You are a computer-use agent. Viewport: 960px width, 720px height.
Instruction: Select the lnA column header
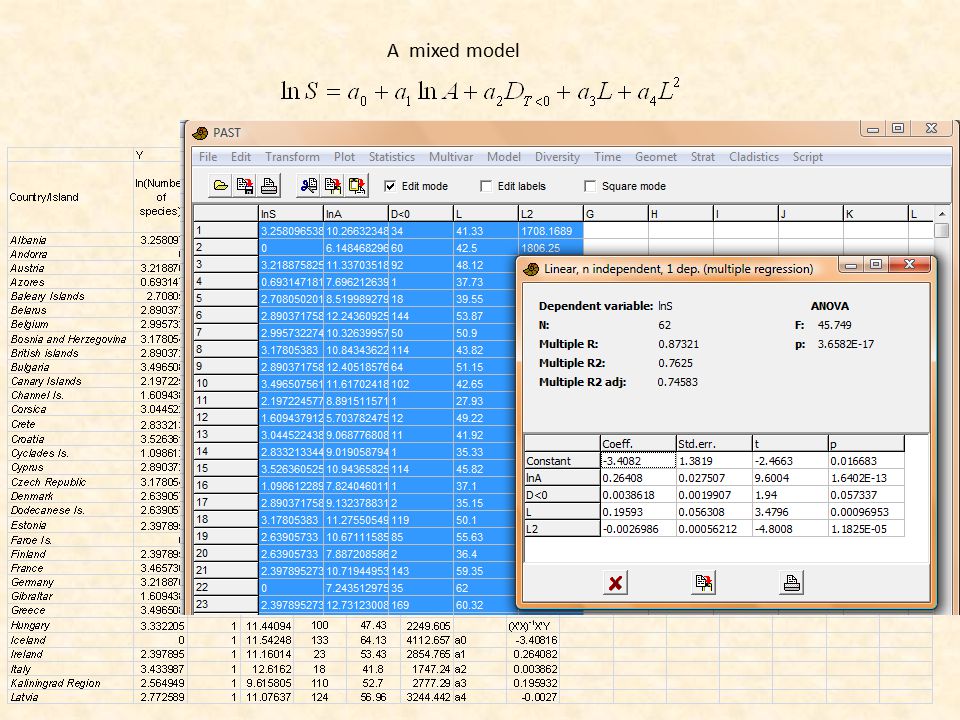[x=356, y=214]
